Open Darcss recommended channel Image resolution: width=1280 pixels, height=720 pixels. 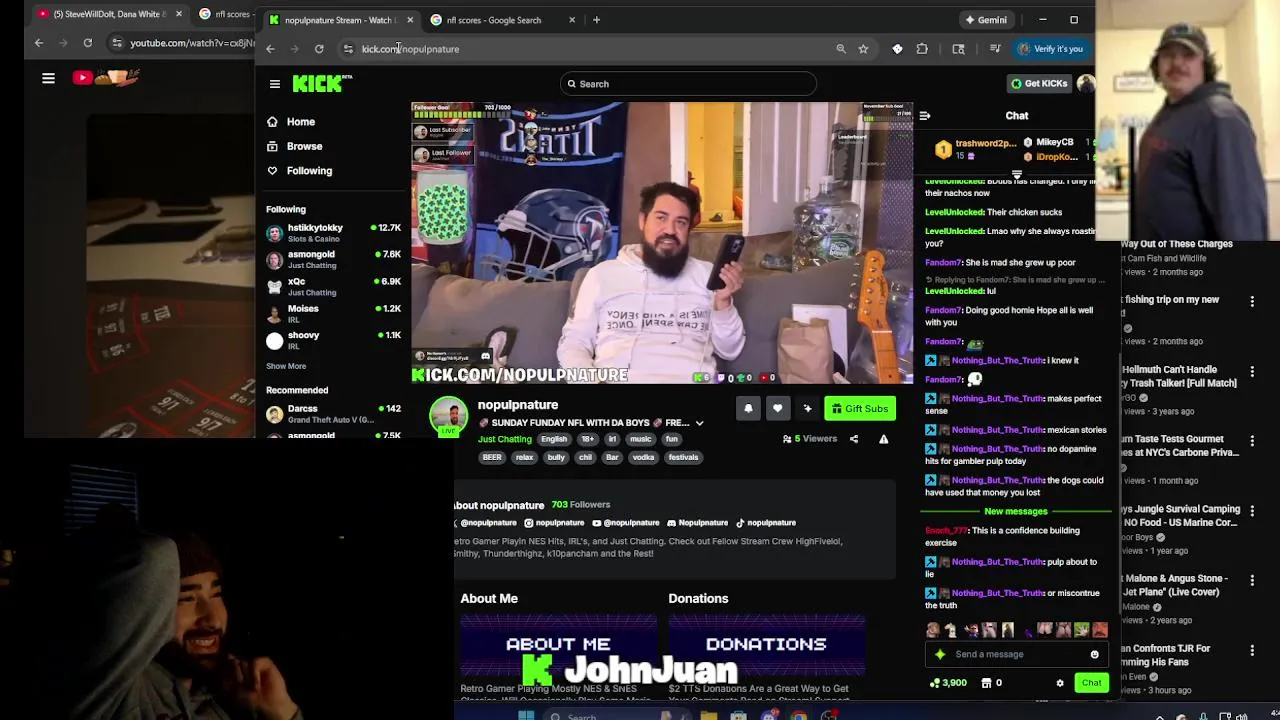(333, 414)
